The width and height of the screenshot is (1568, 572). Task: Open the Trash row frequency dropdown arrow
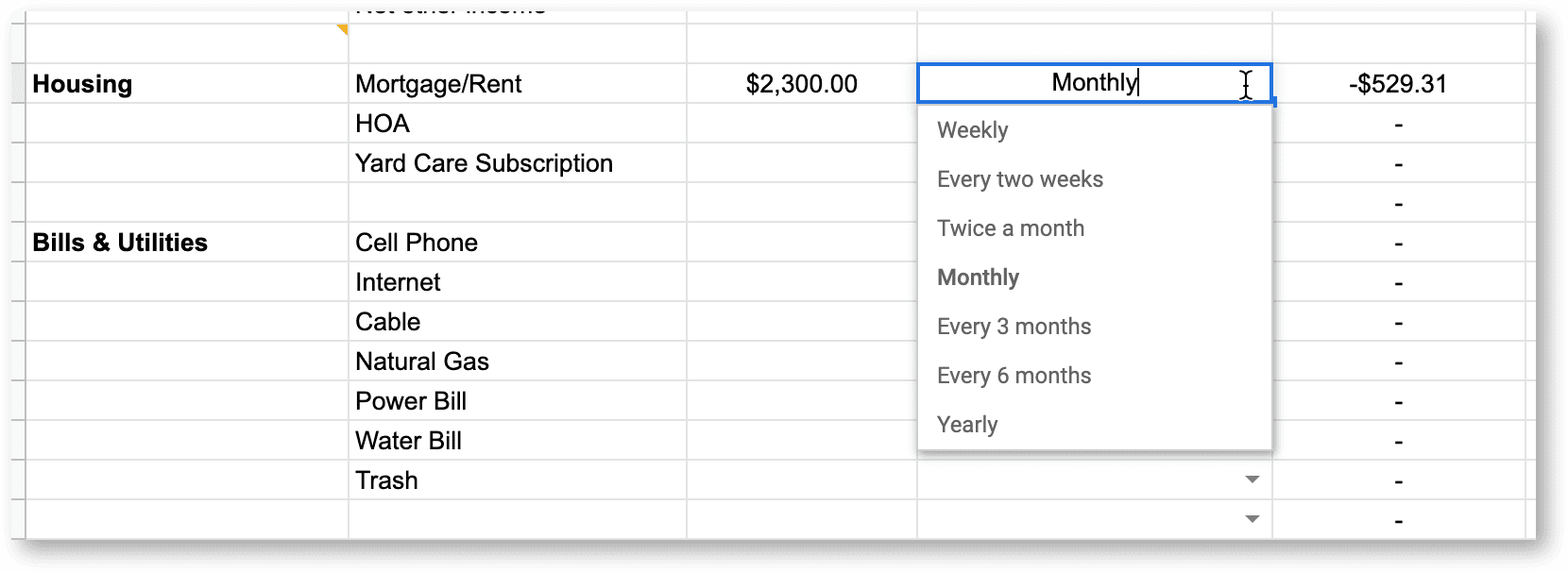pos(1253,479)
